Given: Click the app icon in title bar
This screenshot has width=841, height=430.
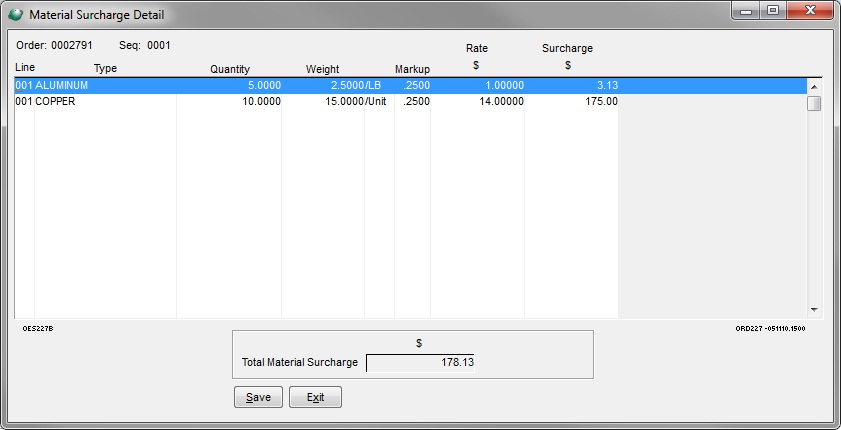Looking at the screenshot, I should point(15,14).
